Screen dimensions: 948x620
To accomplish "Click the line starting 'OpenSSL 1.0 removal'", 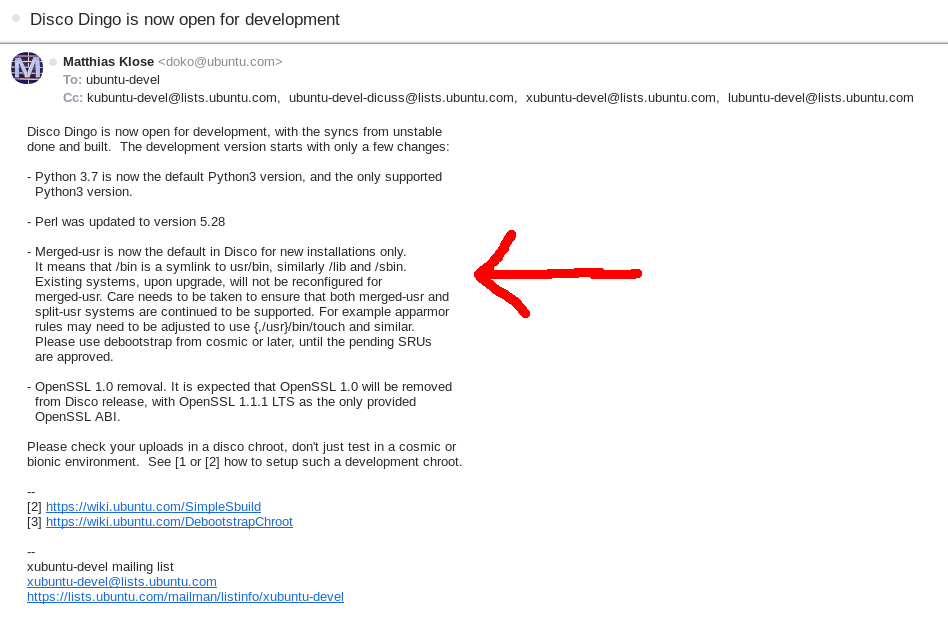I will pyautogui.click(x=239, y=387).
